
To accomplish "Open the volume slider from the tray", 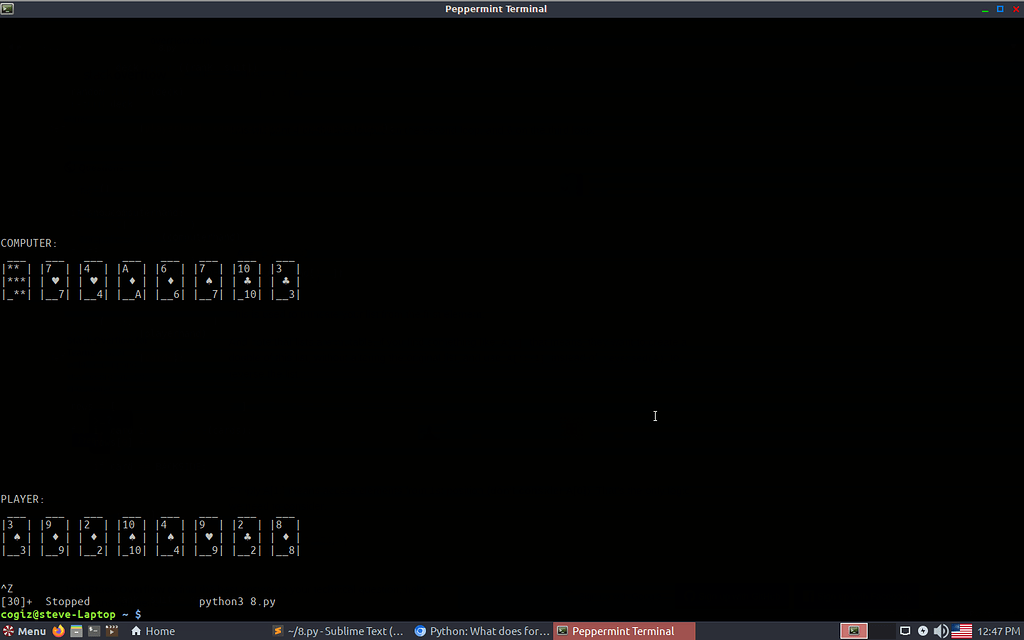I will click(940, 631).
